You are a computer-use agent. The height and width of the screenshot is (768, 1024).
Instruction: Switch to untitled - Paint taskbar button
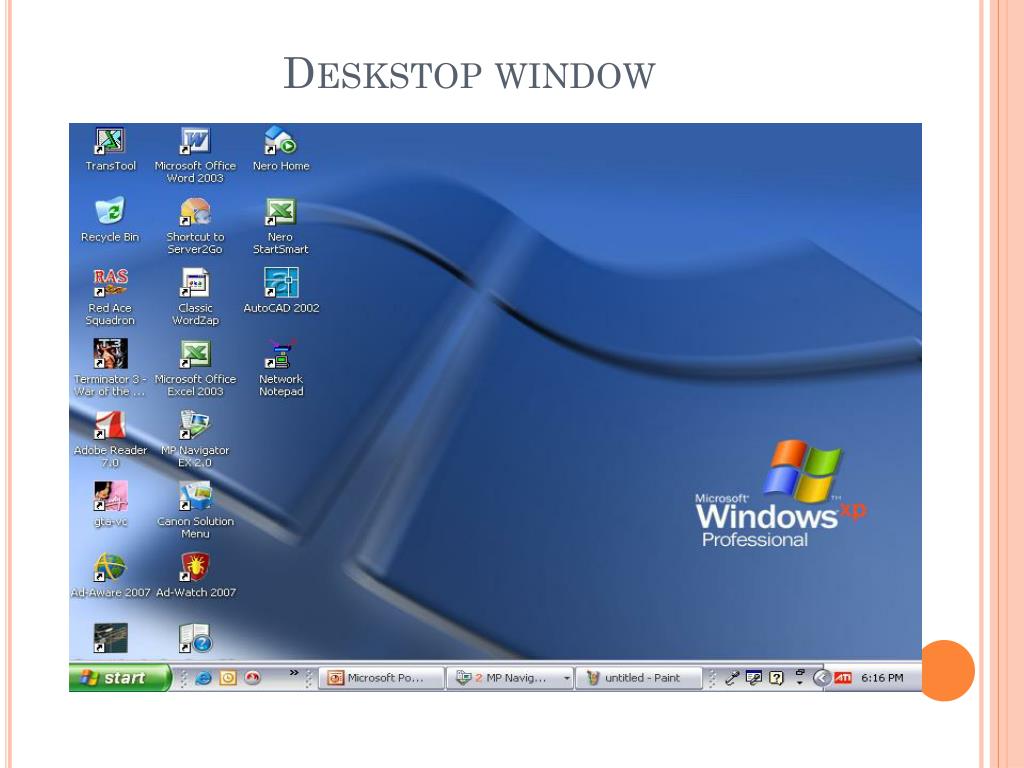[x=638, y=678]
